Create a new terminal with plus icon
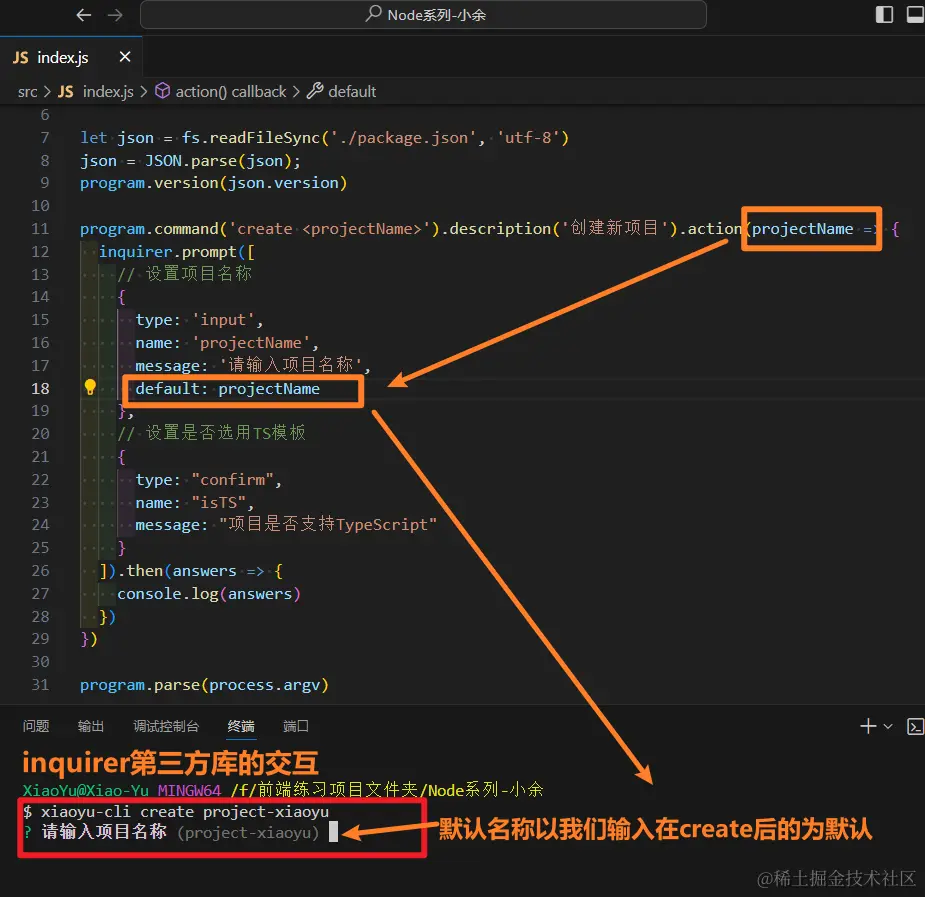The image size is (925, 897). (868, 726)
